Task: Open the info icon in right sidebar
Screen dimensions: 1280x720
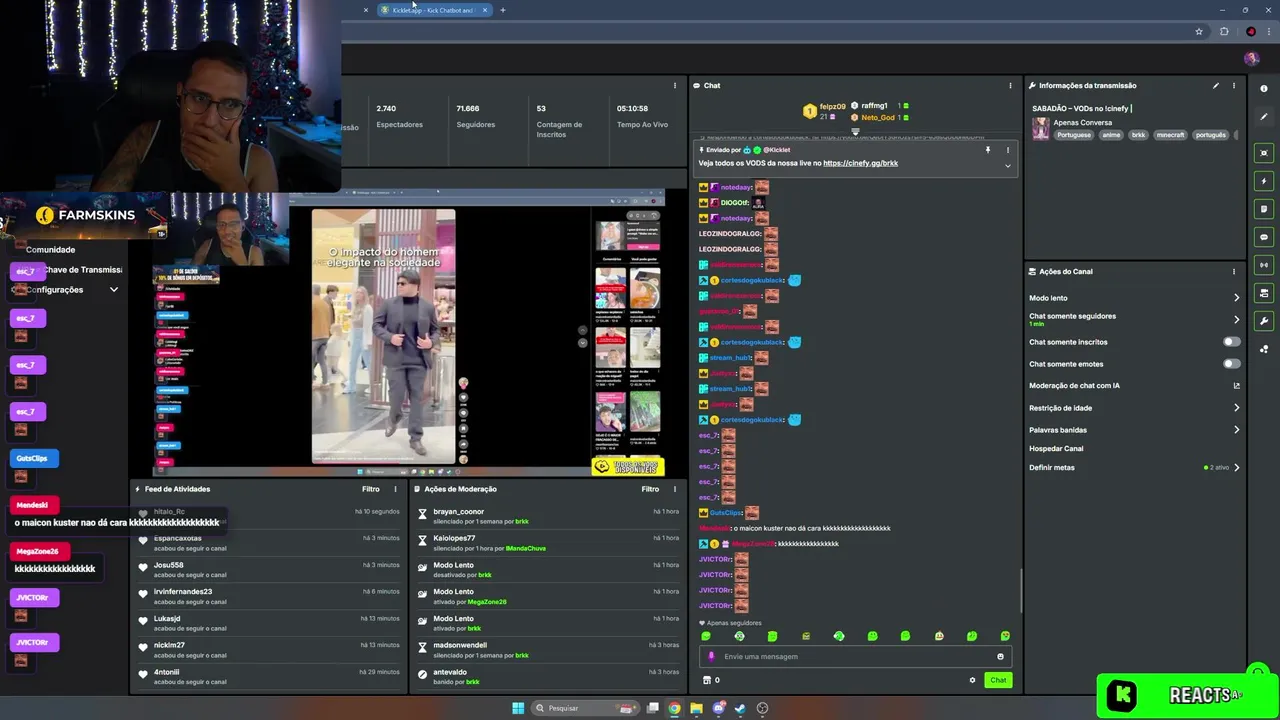Action: (1264, 89)
